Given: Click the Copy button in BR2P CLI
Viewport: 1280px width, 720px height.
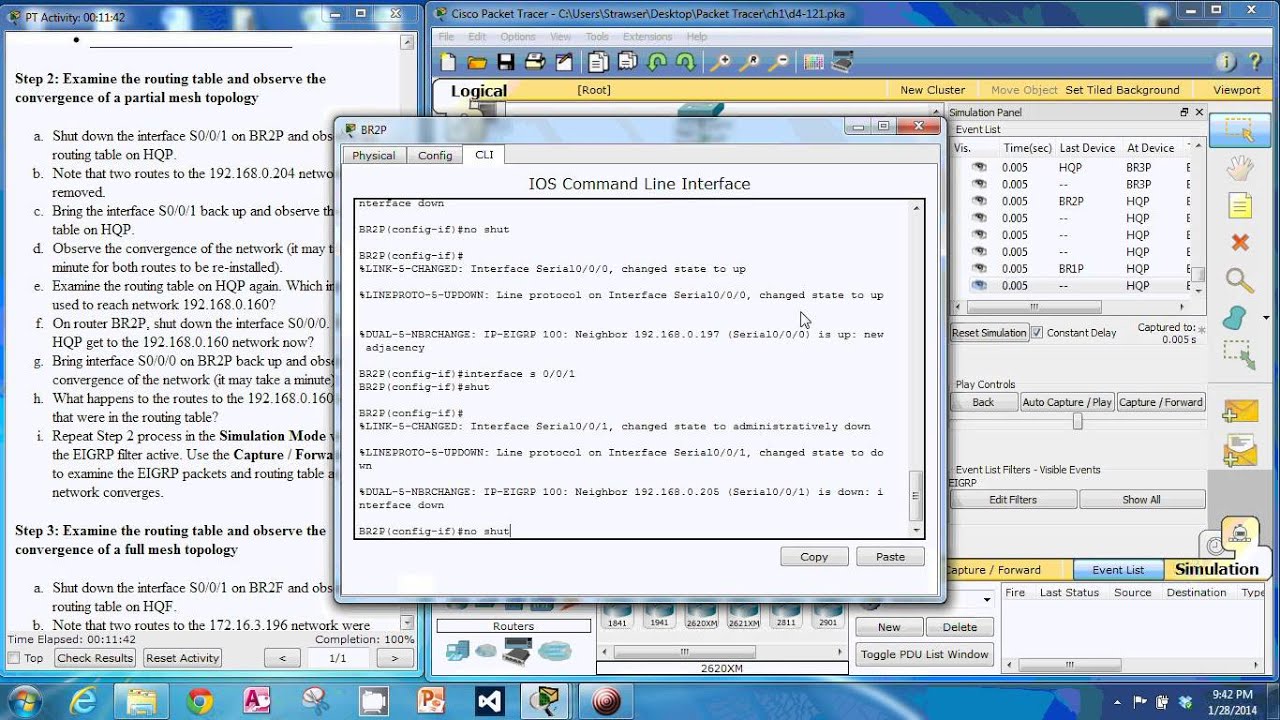Looking at the screenshot, I should pyautogui.click(x=814, y=557).
